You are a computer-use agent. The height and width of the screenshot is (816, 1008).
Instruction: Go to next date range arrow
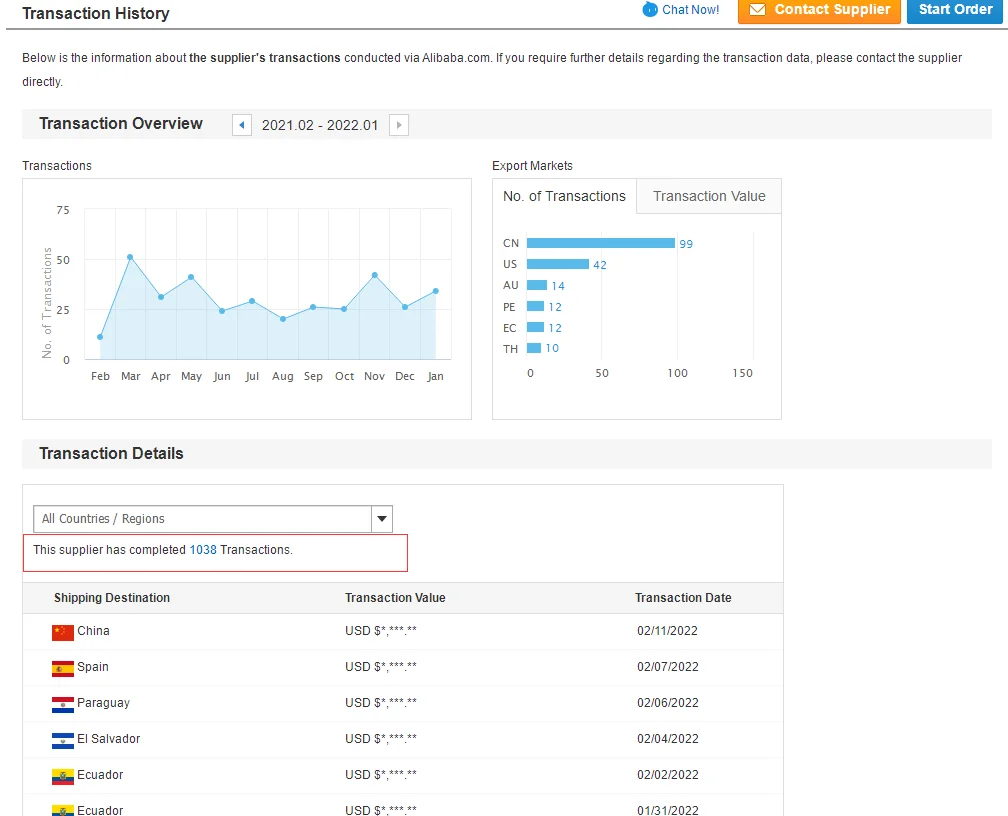click(x=399, y=125)
